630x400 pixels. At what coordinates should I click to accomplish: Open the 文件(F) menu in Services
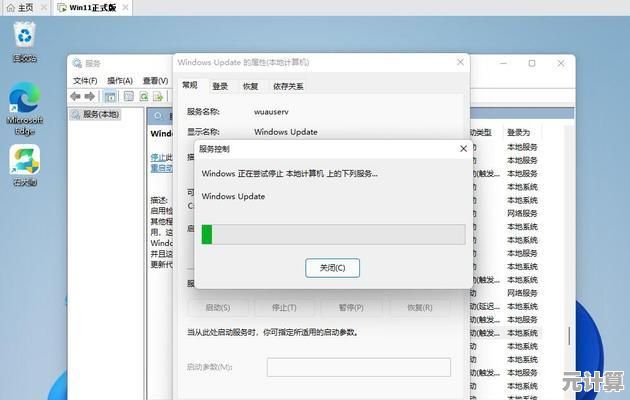point(85,81)
